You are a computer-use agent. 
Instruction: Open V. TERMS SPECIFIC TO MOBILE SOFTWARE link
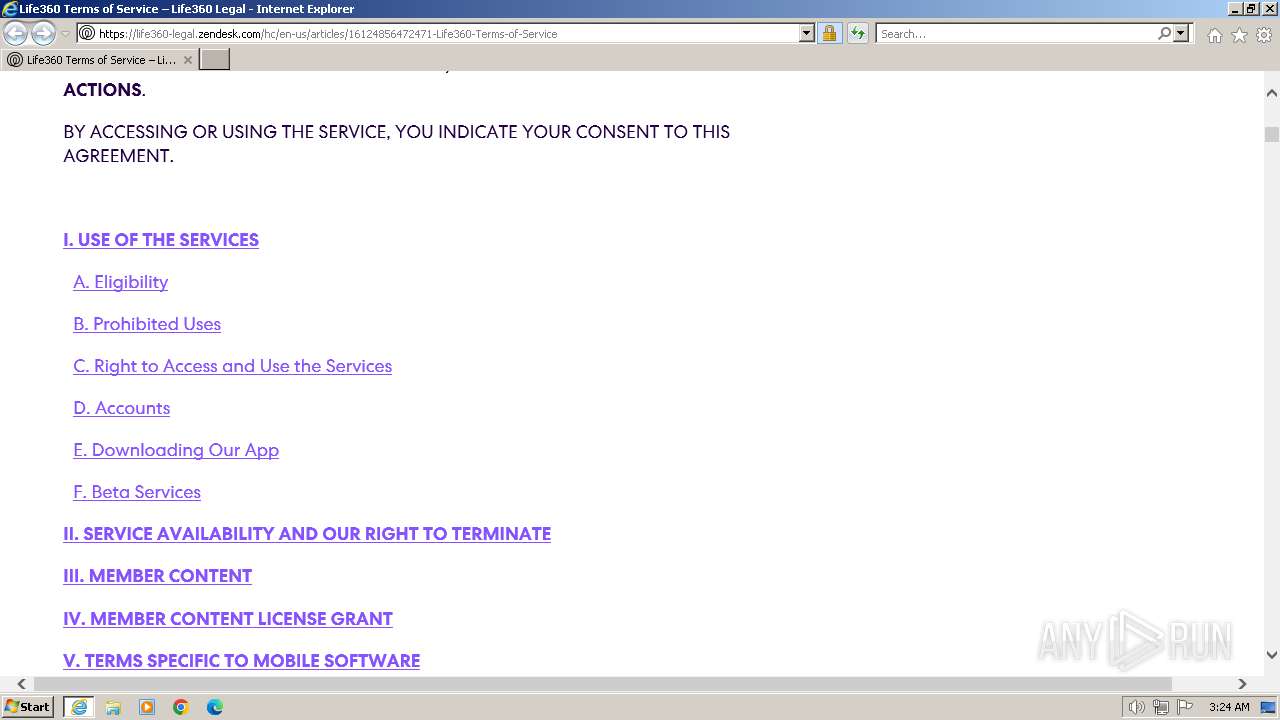[x=241, y=661]
